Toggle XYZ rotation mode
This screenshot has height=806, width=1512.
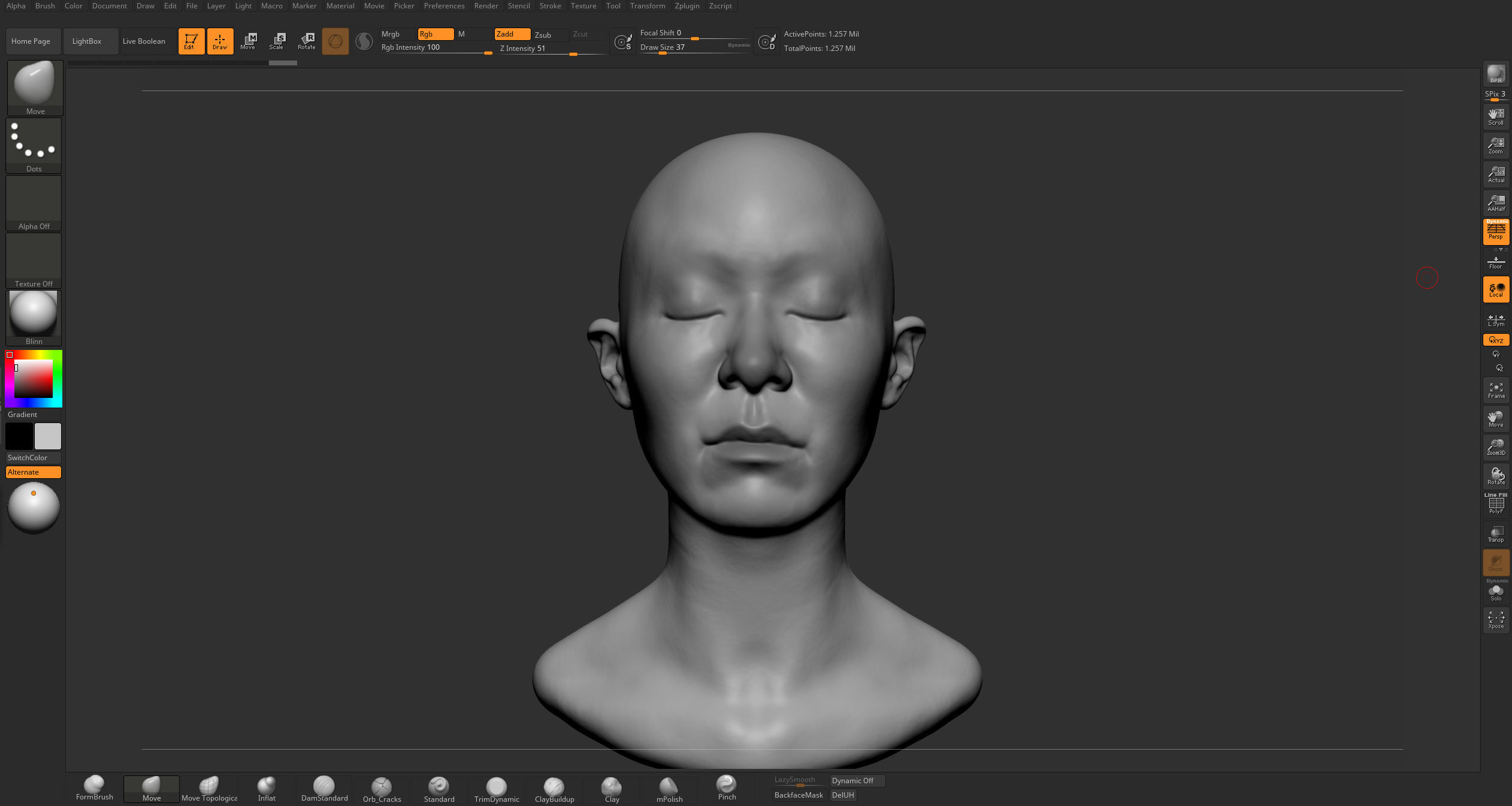click(x=1496, y=340)
